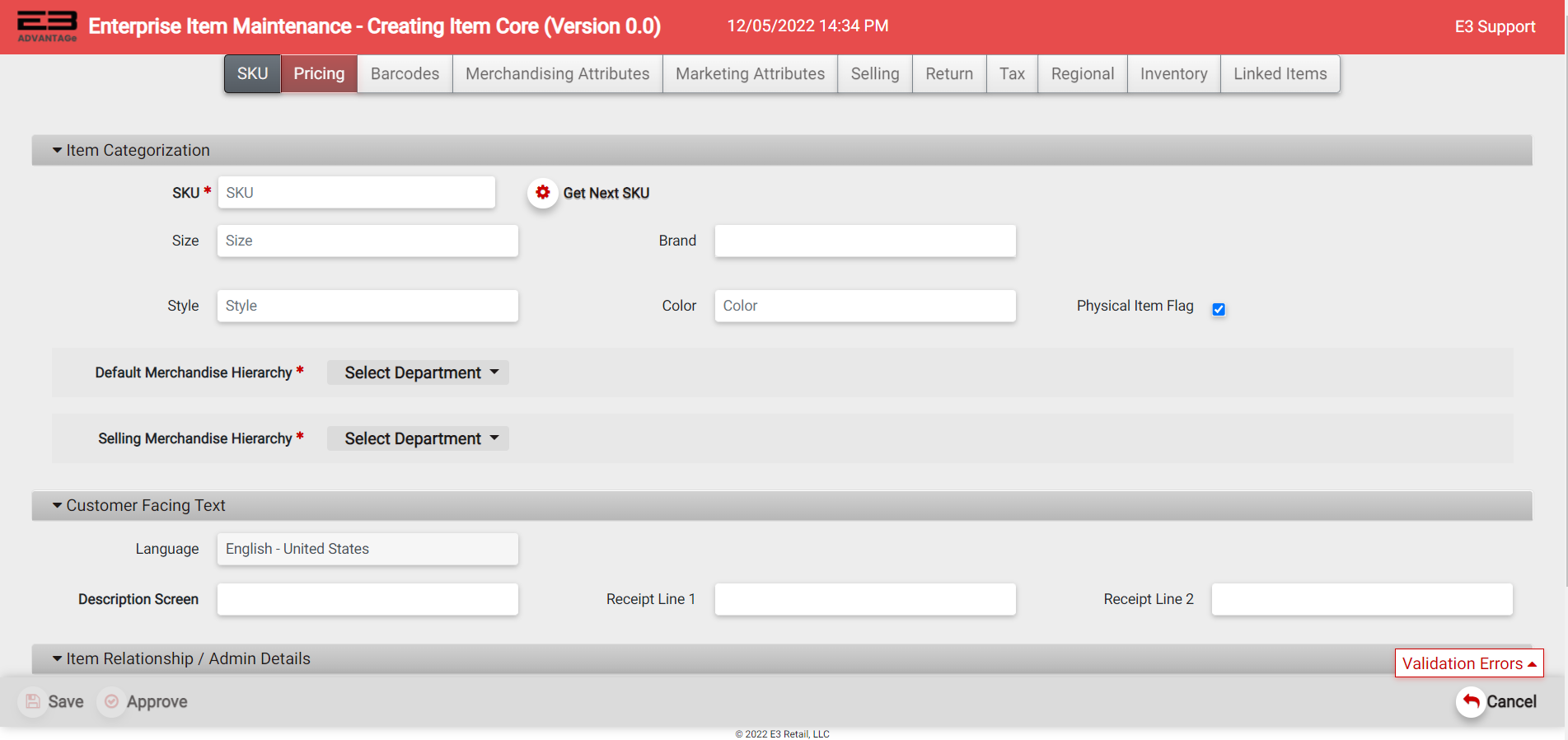
Task: Click the Approve checkmark icon
Action: pyautogui.click(x=112, y=701)
